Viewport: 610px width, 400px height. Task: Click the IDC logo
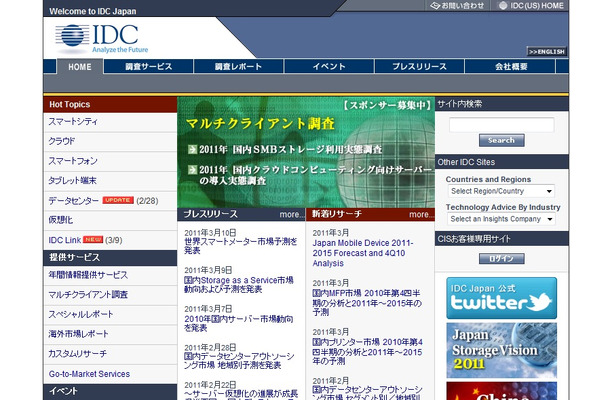coord(102,39)
